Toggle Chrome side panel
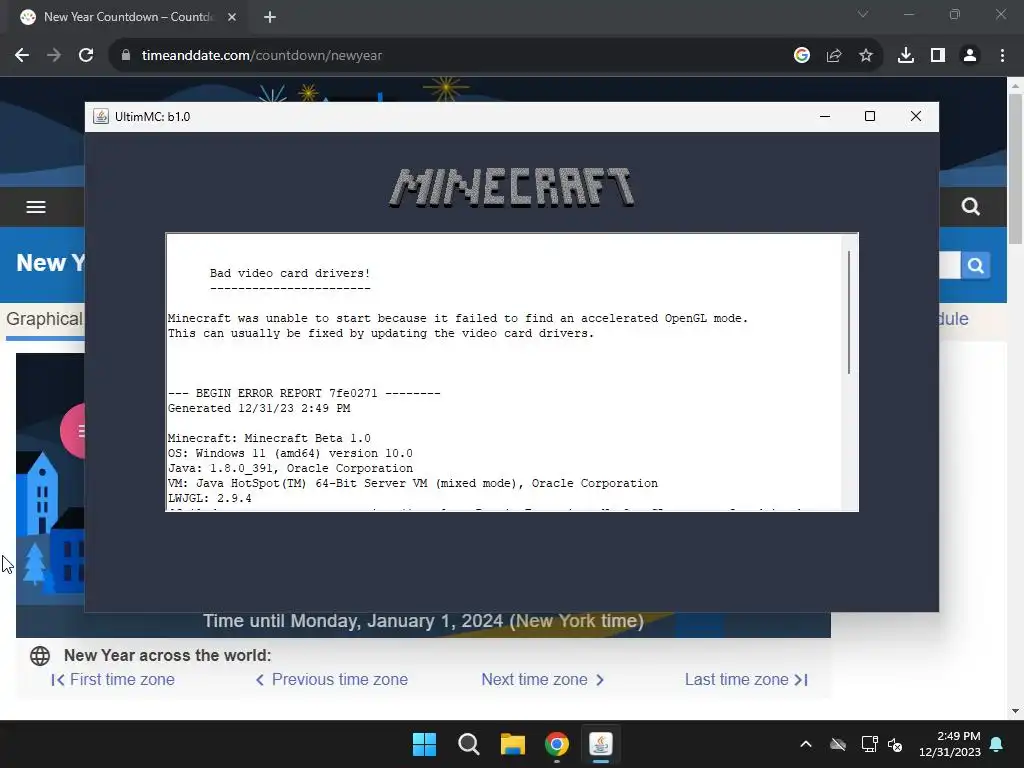The height and width of the screenshot is (768, 1024). [938, 56]
